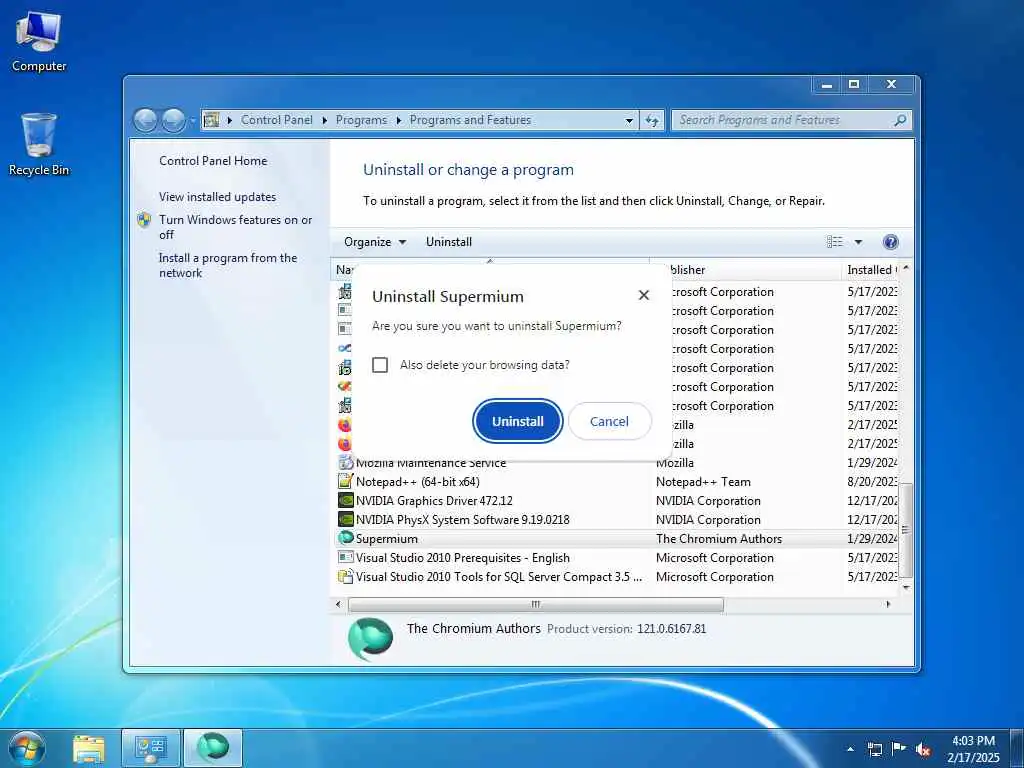The width and height of the screenshot is (1024, 768).
Task: Click the SQL Server Compact tools icon
Action: coord(345,576)
